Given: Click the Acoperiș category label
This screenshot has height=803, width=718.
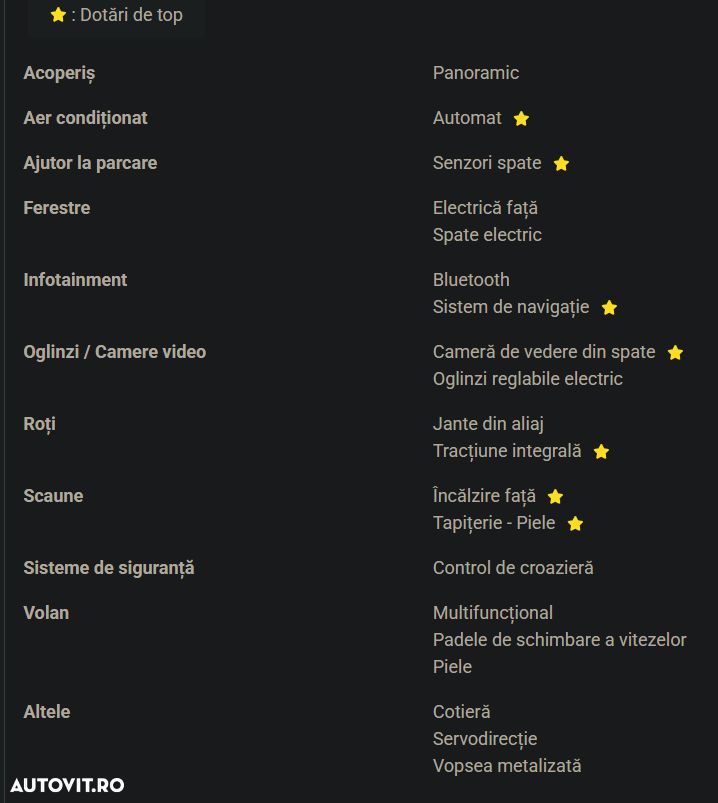Looking at the screenshot, I should (x=59, y=73).
